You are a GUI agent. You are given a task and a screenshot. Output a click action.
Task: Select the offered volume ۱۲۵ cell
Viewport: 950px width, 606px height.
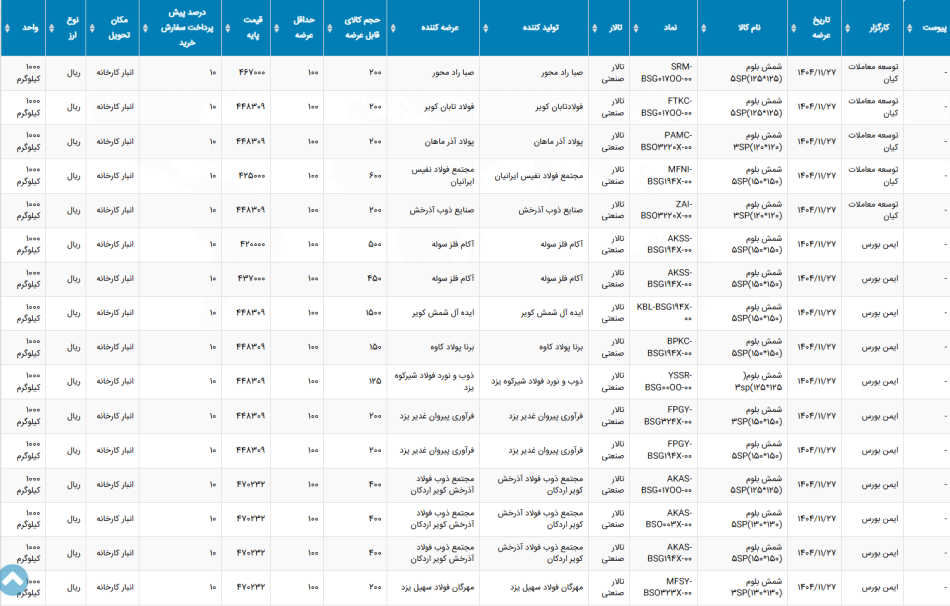375,381
